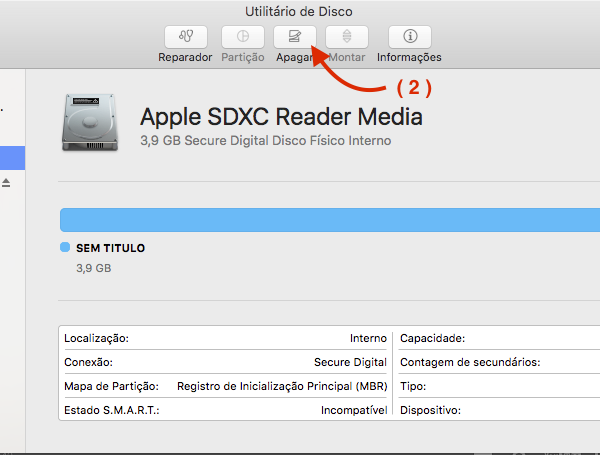
Task: Click the Secure Digital Disco Físico Interno subtitle
Action: point(266,140)
